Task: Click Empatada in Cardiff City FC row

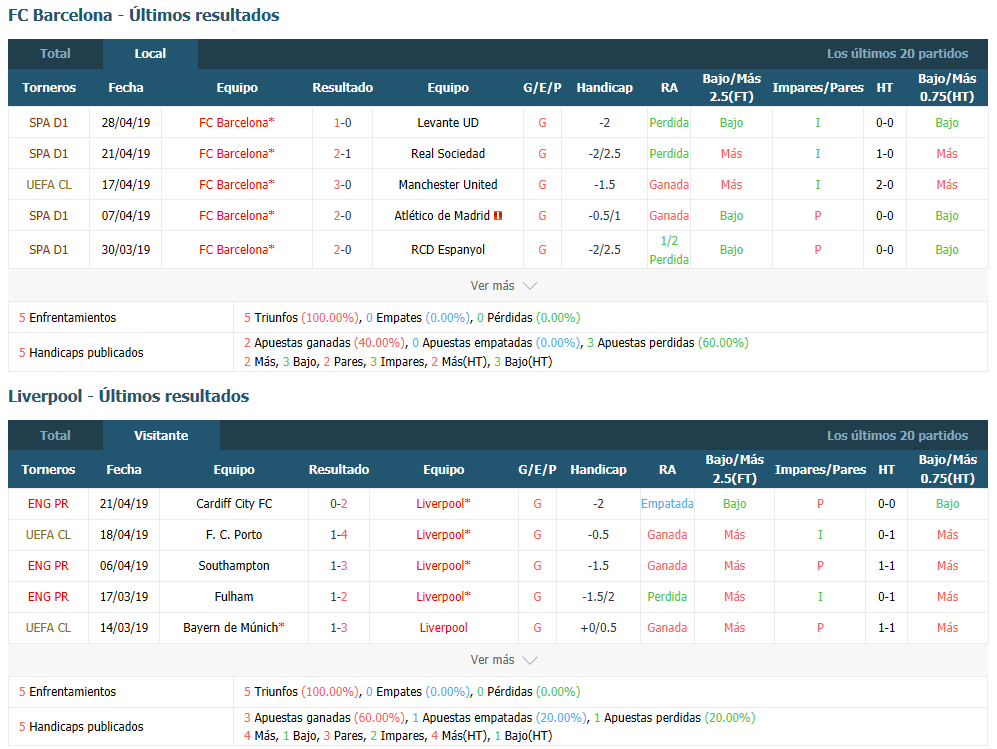Action: (667, 504)
